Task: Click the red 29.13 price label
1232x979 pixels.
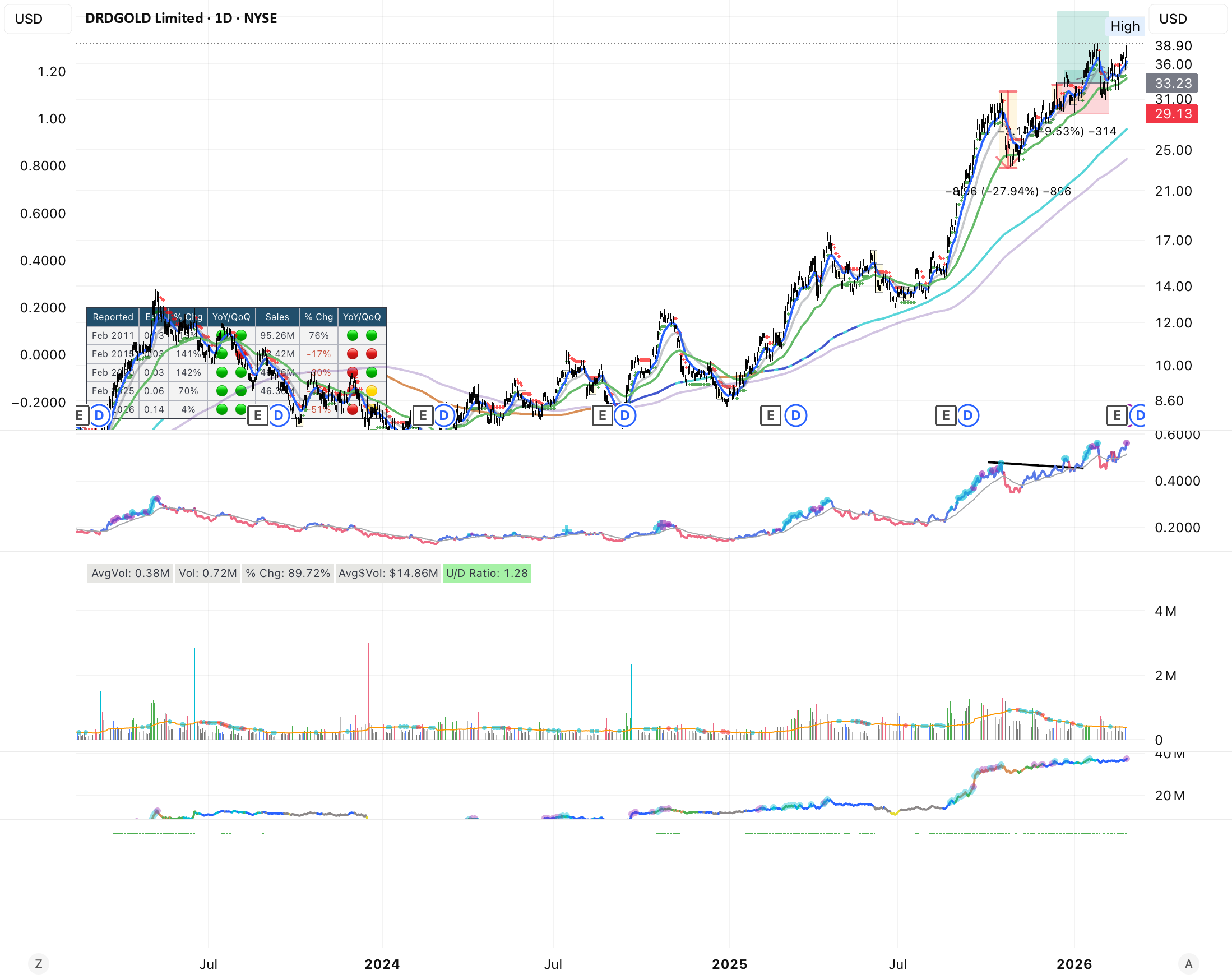Action: tap(1172, 114)
